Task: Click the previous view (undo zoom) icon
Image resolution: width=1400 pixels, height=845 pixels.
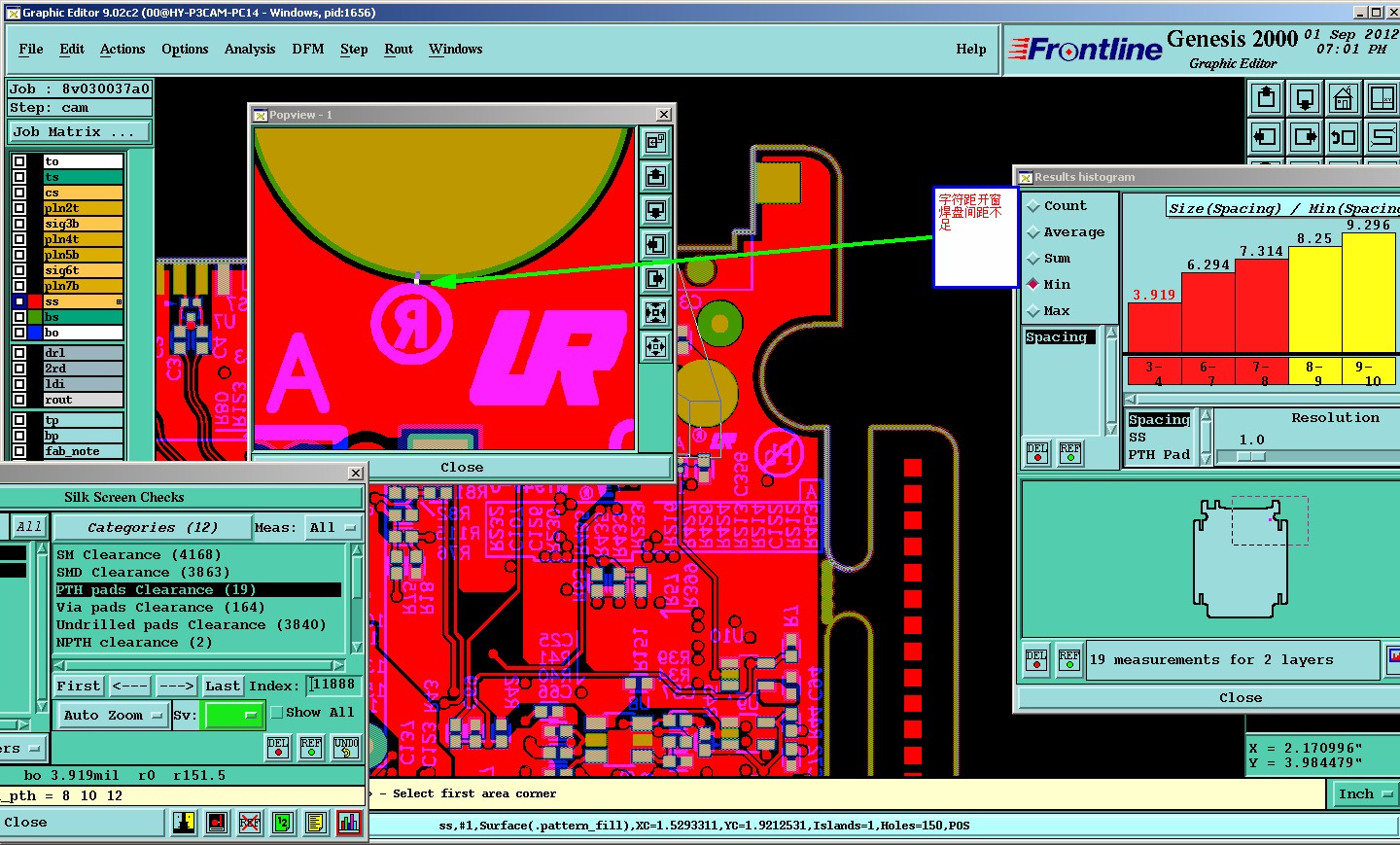Action: 1344,137
